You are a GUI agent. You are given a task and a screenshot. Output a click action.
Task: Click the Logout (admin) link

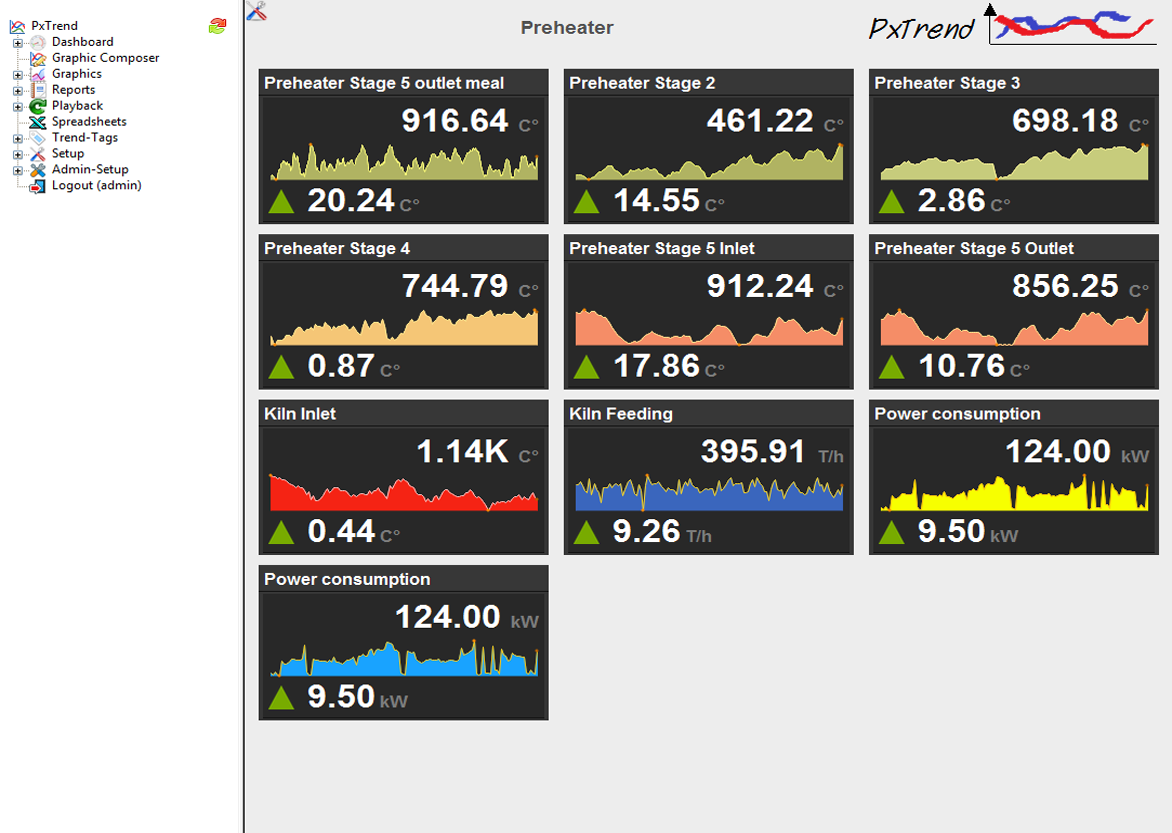pyautogui.click(x=96, y=186)
